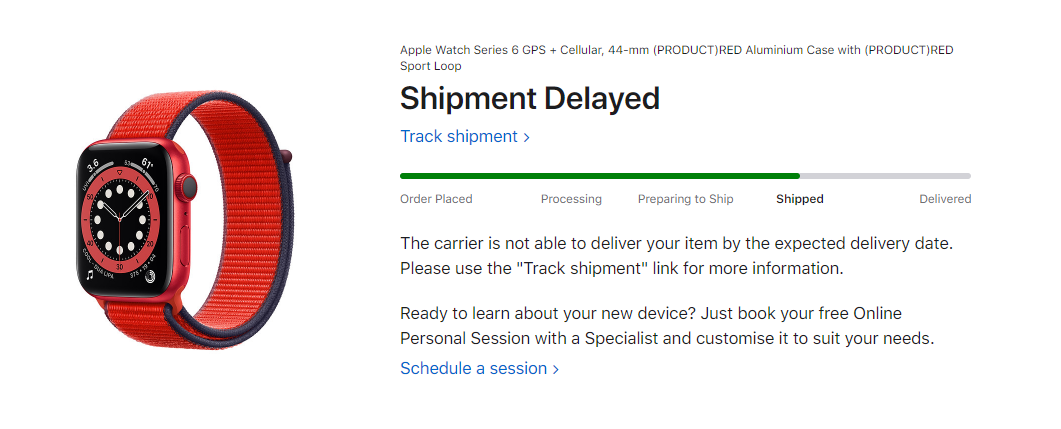Select the bold Shipped status step
Screen dimensions: 1061x429
(800, 199)
